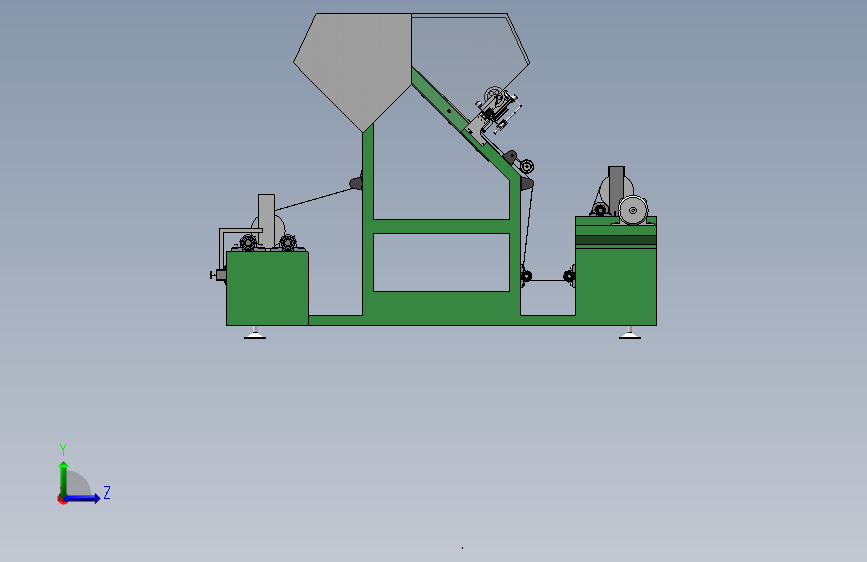
Task: Pick the left sprocket on the left cabinet
Action: [x=248, y=242]
